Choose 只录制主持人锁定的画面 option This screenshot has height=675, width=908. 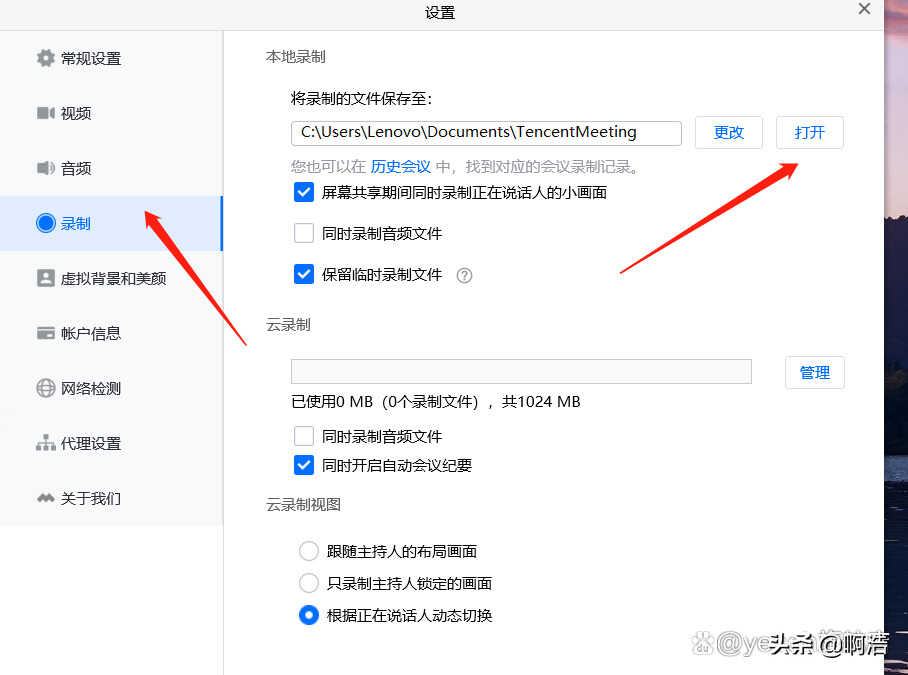pos(309,583)
